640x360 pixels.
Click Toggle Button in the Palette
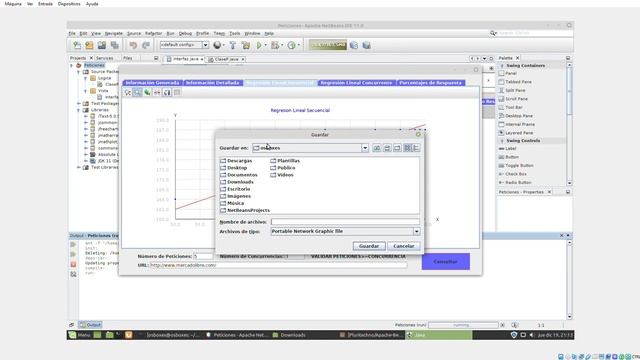[x=516, y=166]
